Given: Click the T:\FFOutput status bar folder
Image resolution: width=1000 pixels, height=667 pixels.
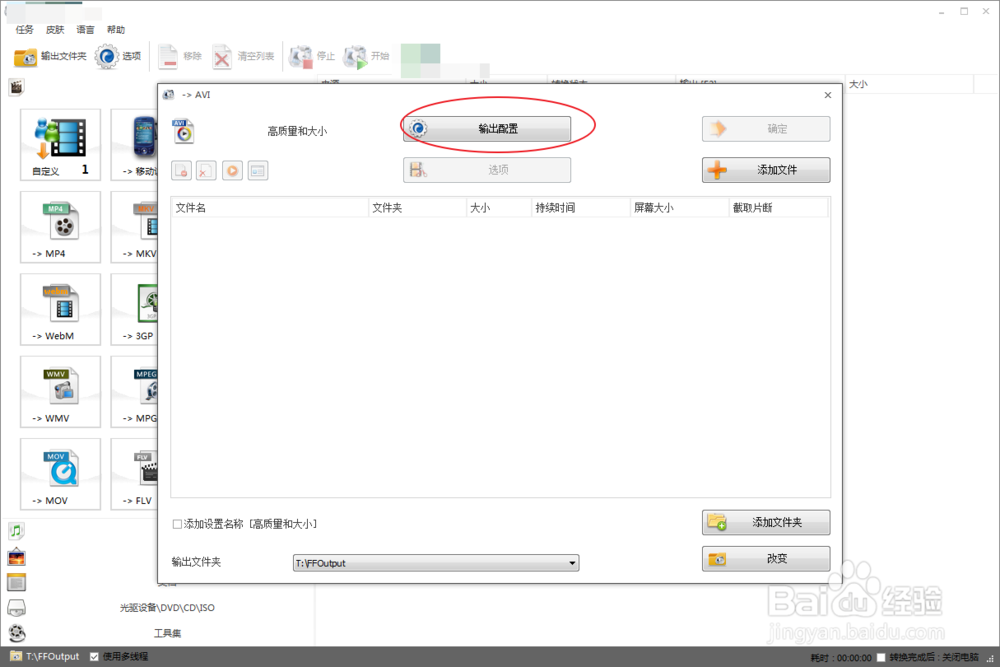Looking at the screenshot, I should [45, 656].
